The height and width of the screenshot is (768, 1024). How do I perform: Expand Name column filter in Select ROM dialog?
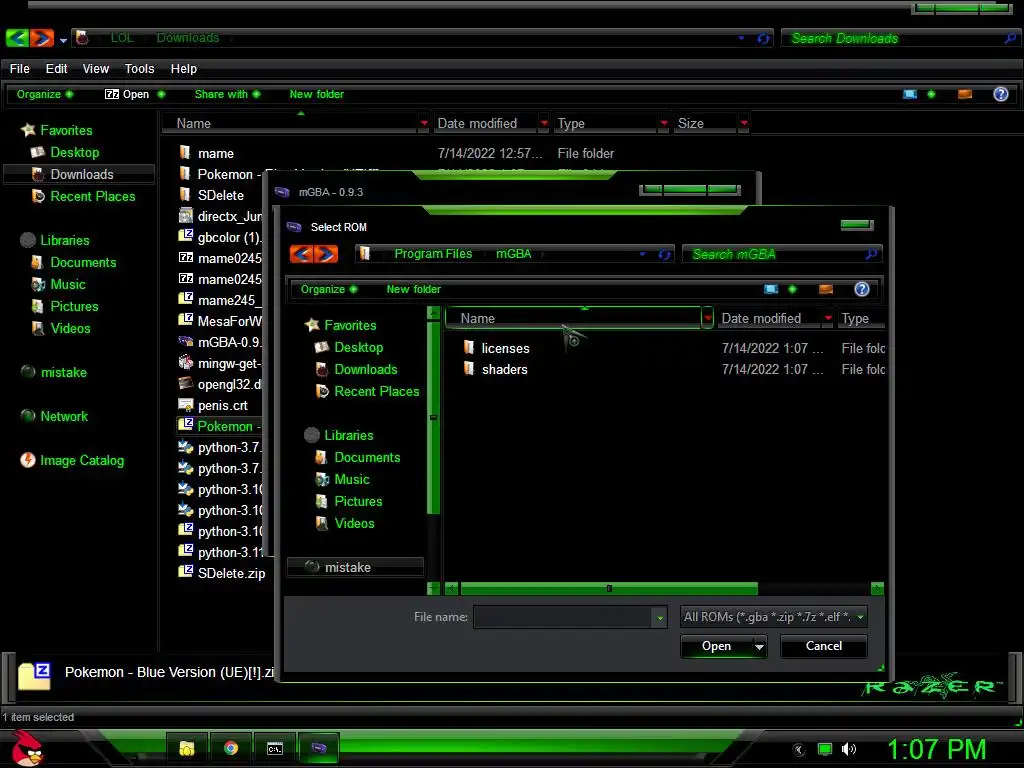[x=707, y=319]
